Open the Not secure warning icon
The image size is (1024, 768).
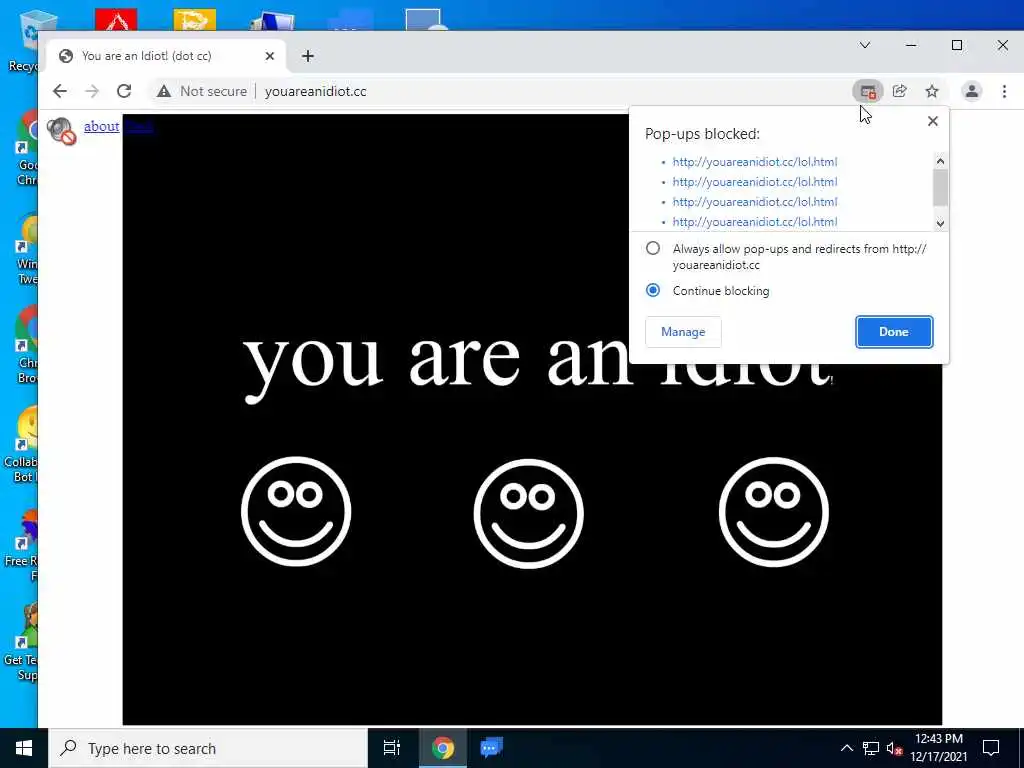tap(164, 91)
